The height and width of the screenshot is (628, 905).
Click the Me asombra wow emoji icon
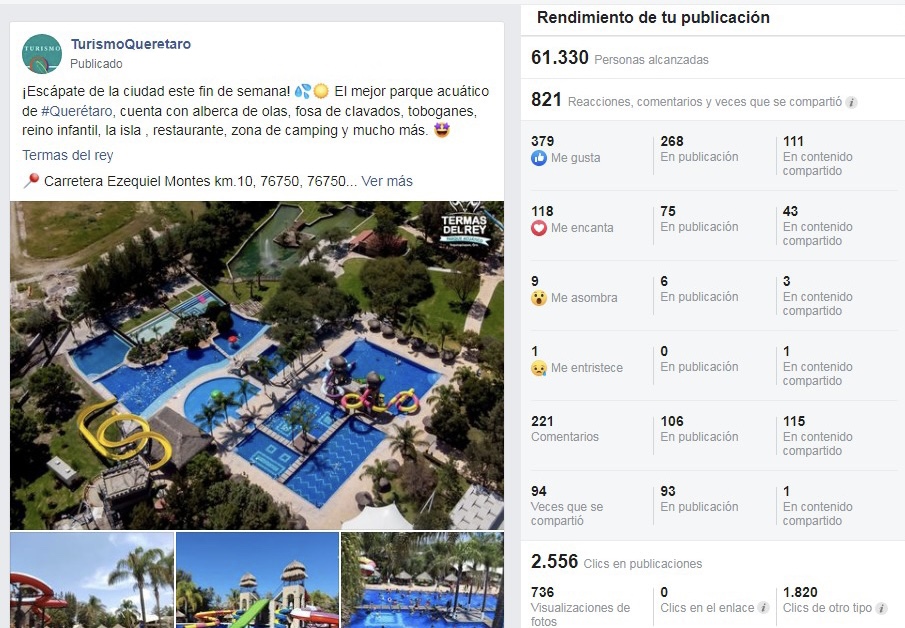pos(538,298)
